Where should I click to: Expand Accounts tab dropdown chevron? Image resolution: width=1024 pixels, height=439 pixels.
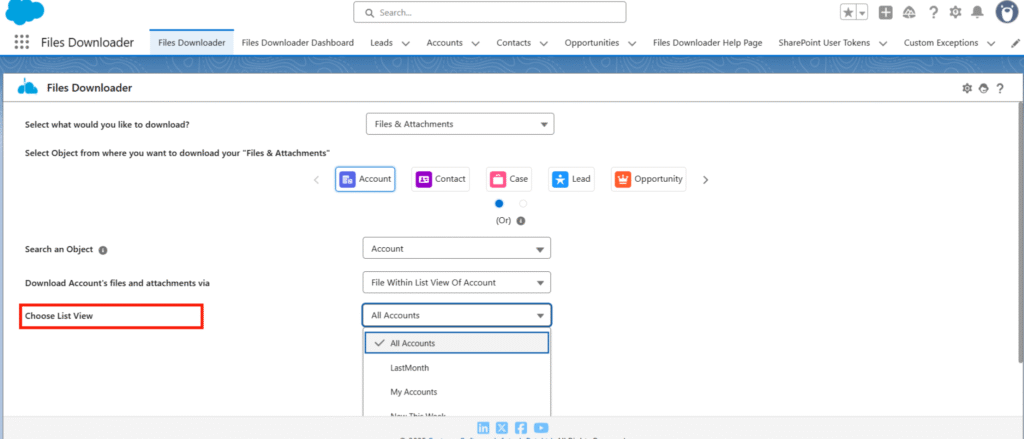(x=475, y=44)
